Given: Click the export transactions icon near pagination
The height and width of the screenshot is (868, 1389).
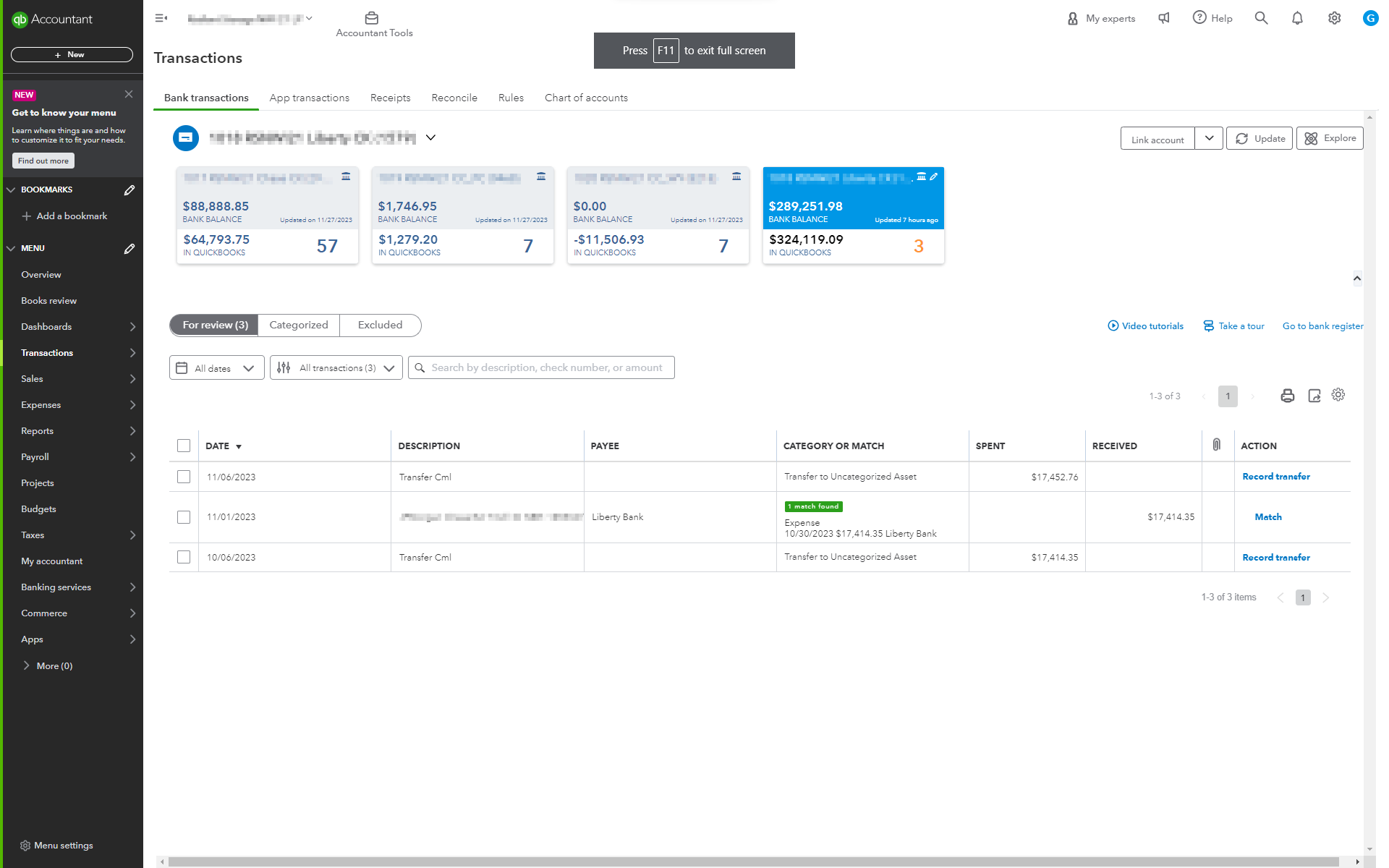Looking at the screenshot, I should [1314, 396].
